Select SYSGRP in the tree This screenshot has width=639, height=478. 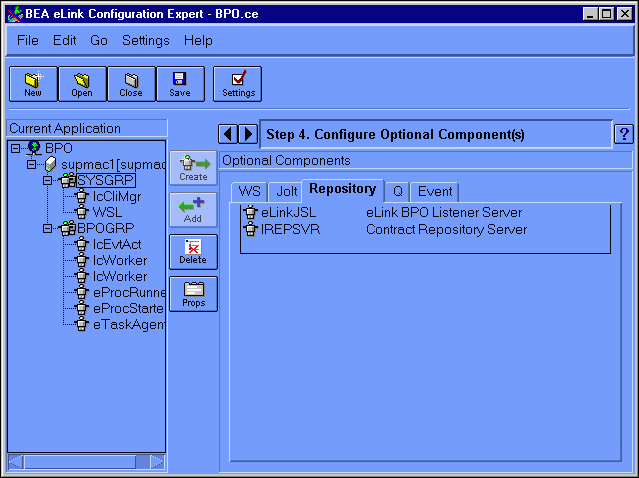coord(106,180)
